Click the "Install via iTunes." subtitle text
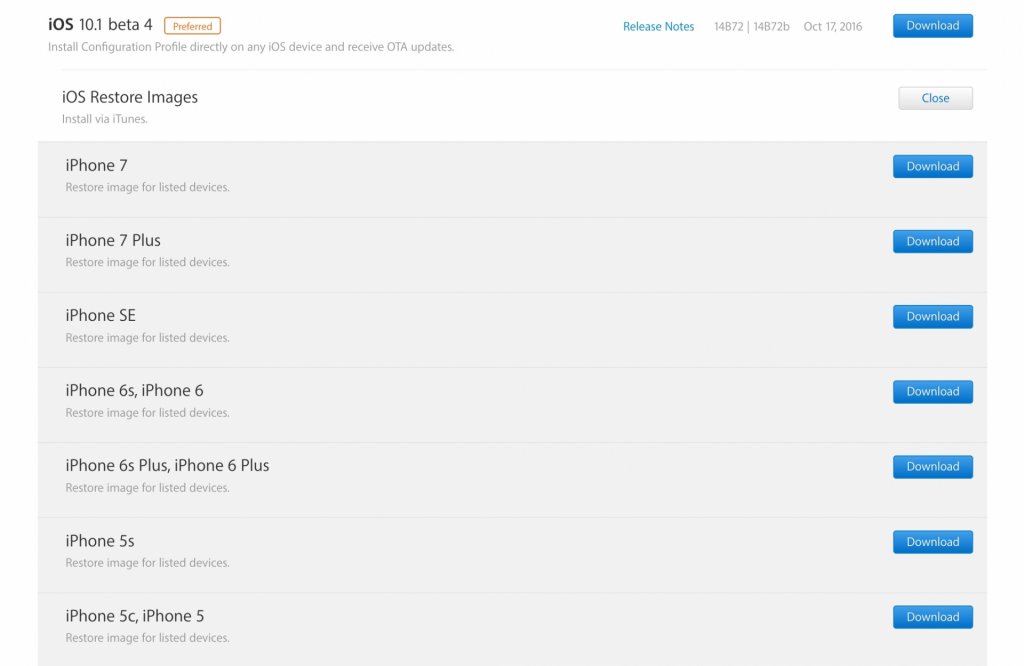1024x666 pixels. click(x=104, y=119)
